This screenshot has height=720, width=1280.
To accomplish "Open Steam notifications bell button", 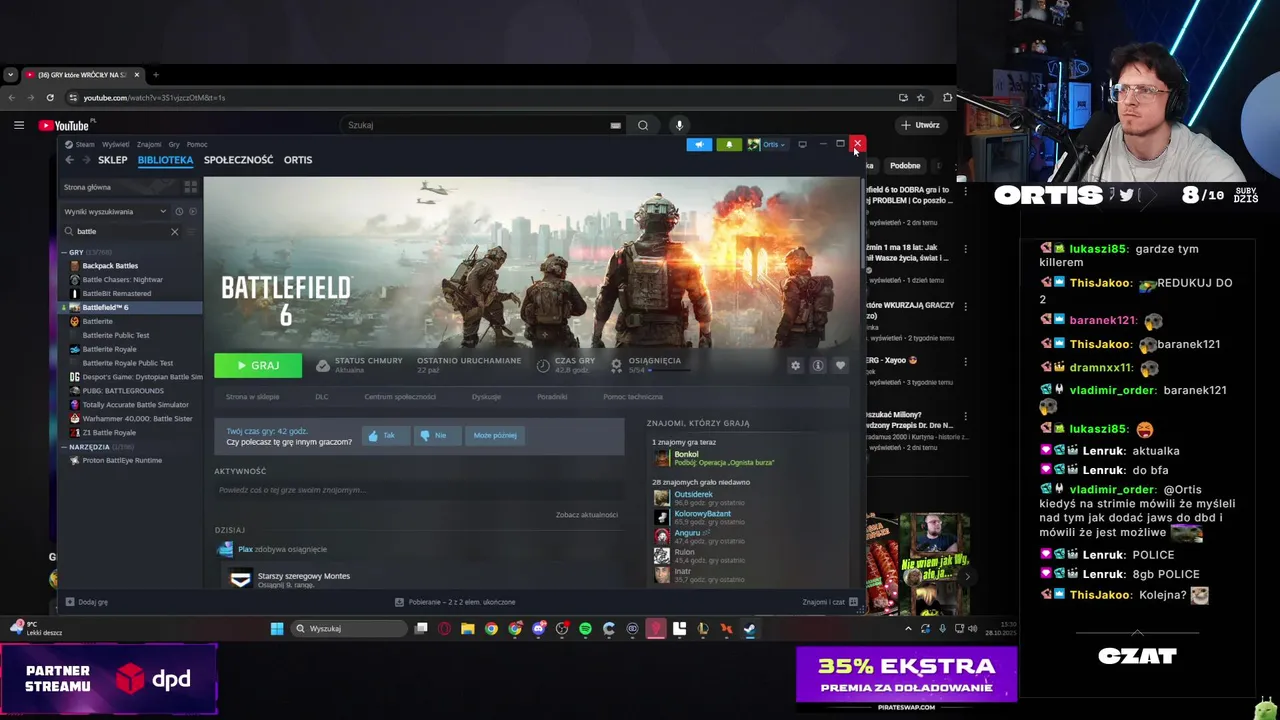I will tap(729, 144).
